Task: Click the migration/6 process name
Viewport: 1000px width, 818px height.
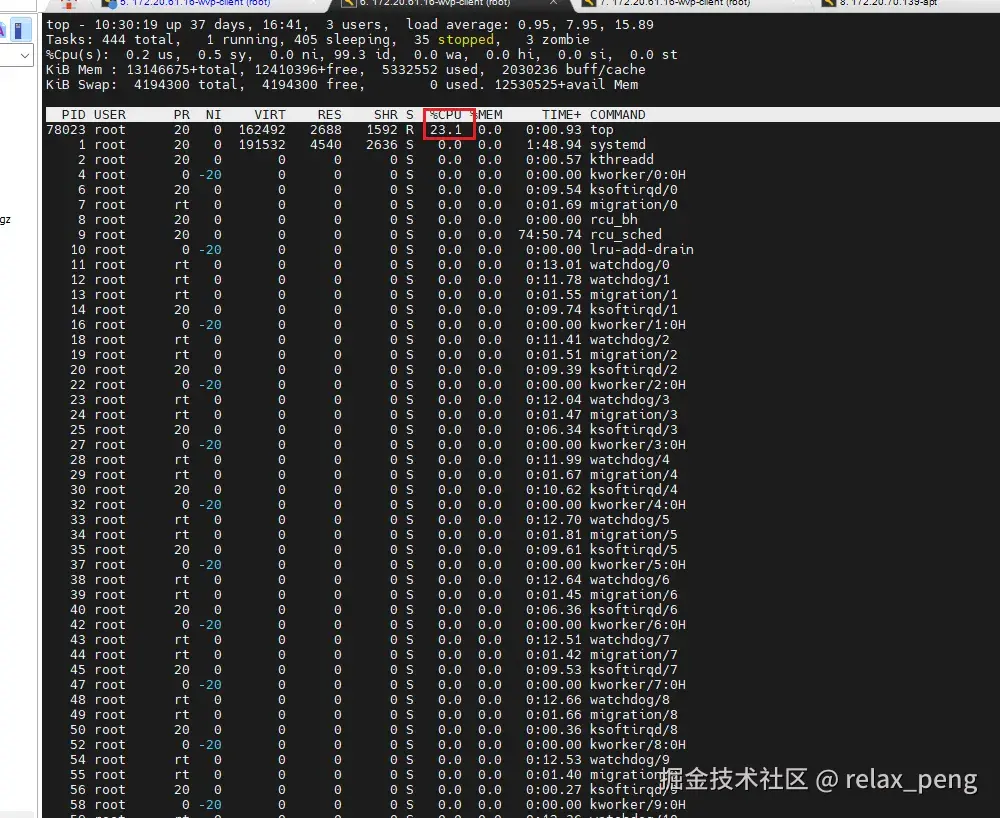Action: (x=633, y=594)
